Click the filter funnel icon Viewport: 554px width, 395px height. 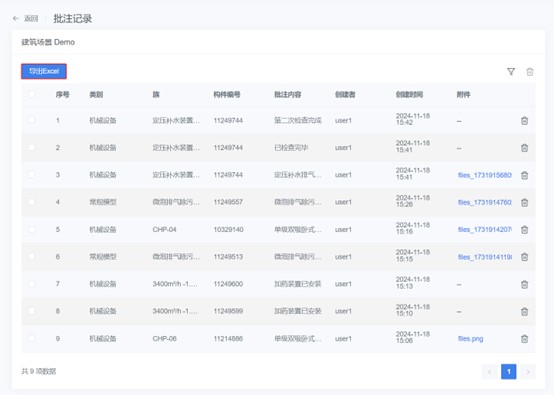click(511, 72)
